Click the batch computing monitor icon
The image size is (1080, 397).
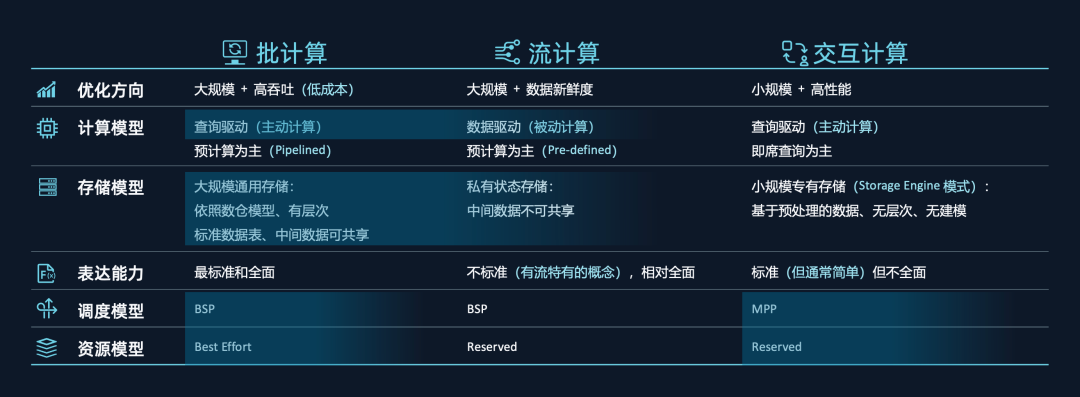click(235, 52)
